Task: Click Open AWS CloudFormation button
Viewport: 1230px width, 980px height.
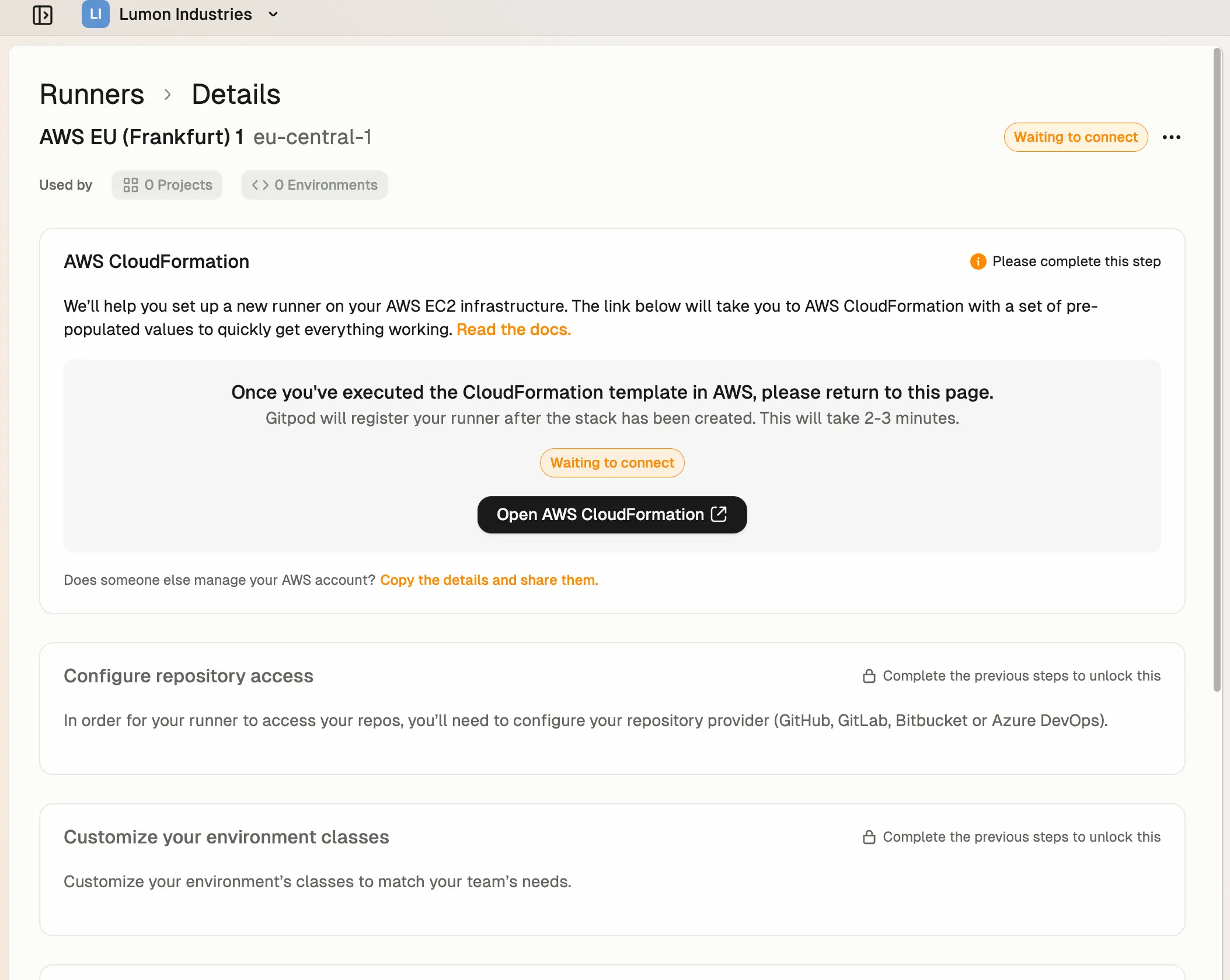Action: coord(612,515)
